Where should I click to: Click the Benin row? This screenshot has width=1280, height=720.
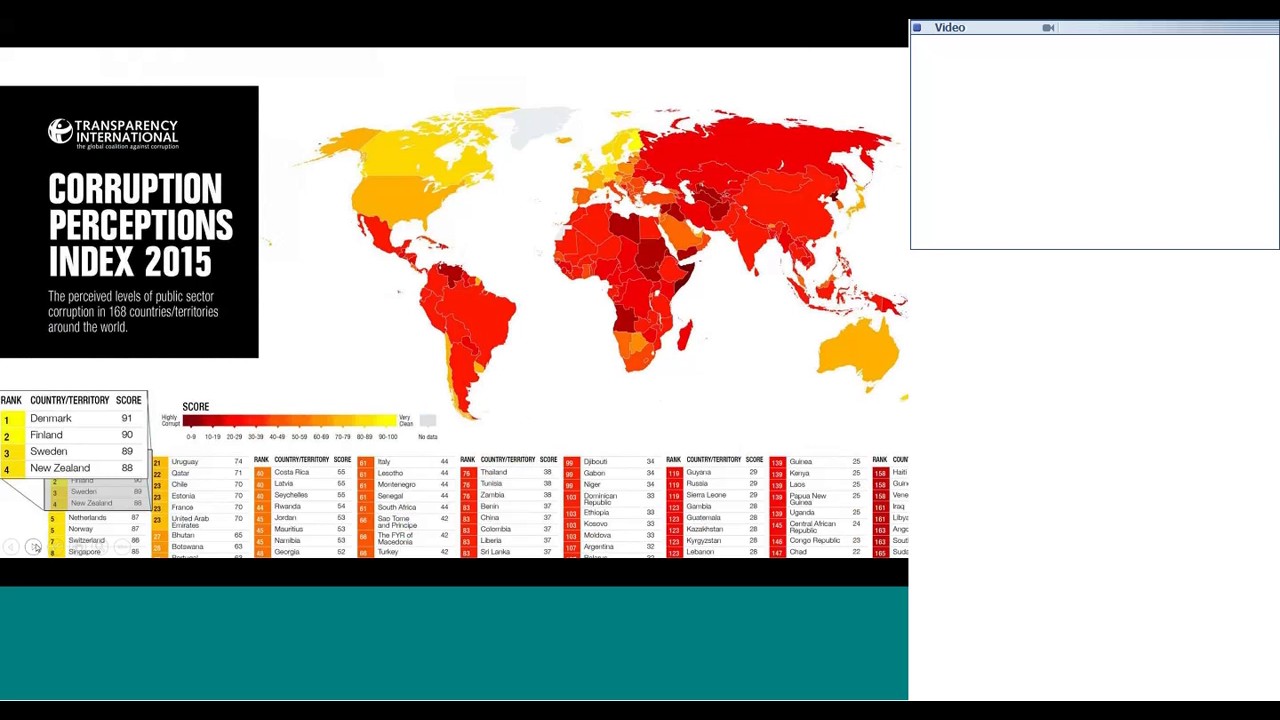click(508, 507)
